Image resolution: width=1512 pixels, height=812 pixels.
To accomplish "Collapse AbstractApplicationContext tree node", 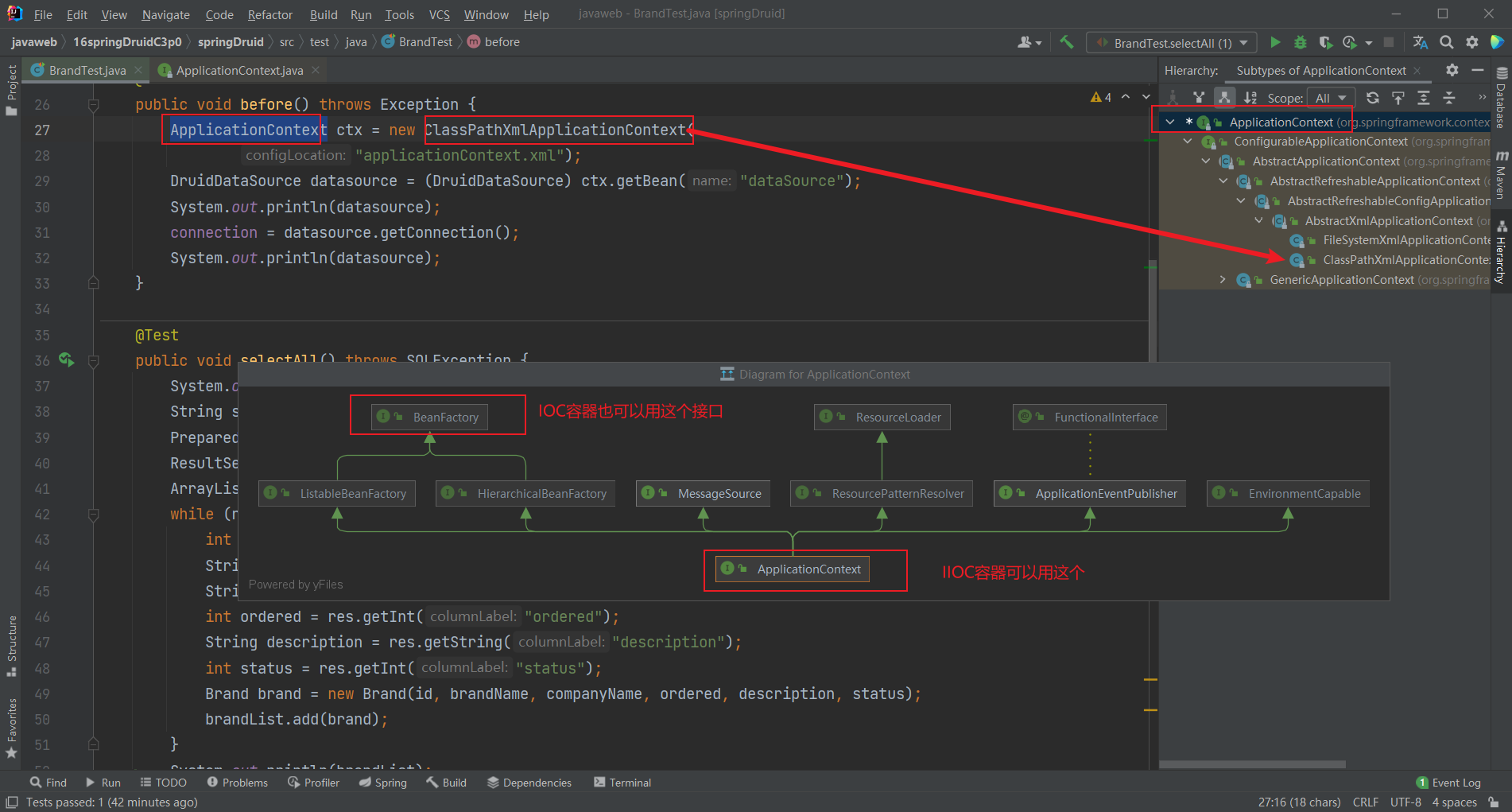I will click(x=1206, y=161).
